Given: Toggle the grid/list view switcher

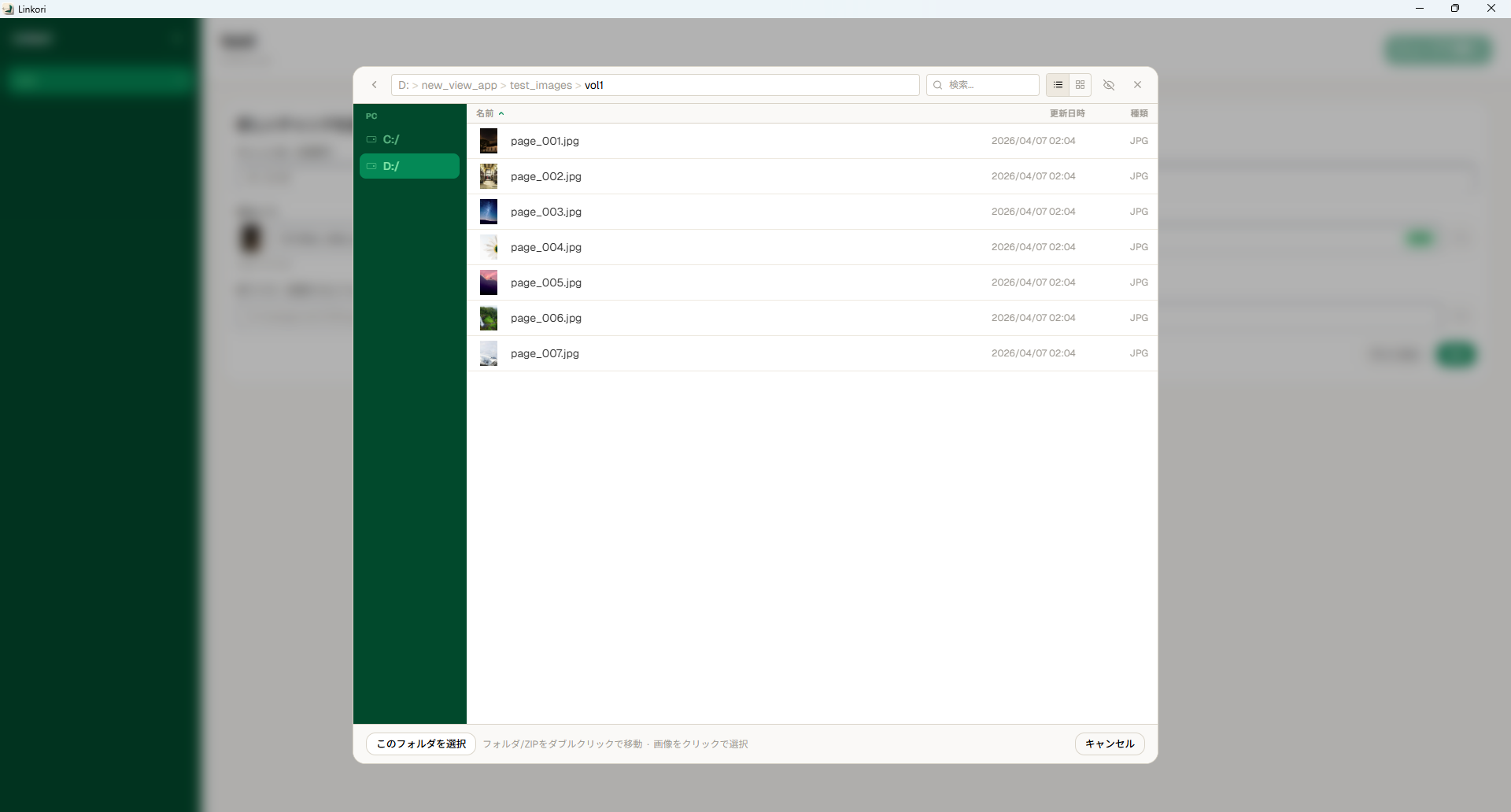Looking at the screenshot, I should pyautogui.click(x=1069, y=85).
